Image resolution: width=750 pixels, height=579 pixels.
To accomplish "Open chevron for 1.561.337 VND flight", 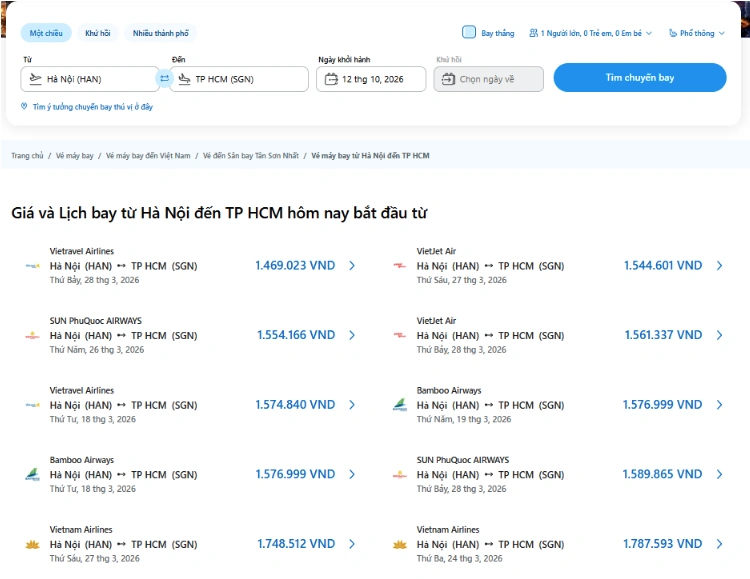I will click(719, 335).
